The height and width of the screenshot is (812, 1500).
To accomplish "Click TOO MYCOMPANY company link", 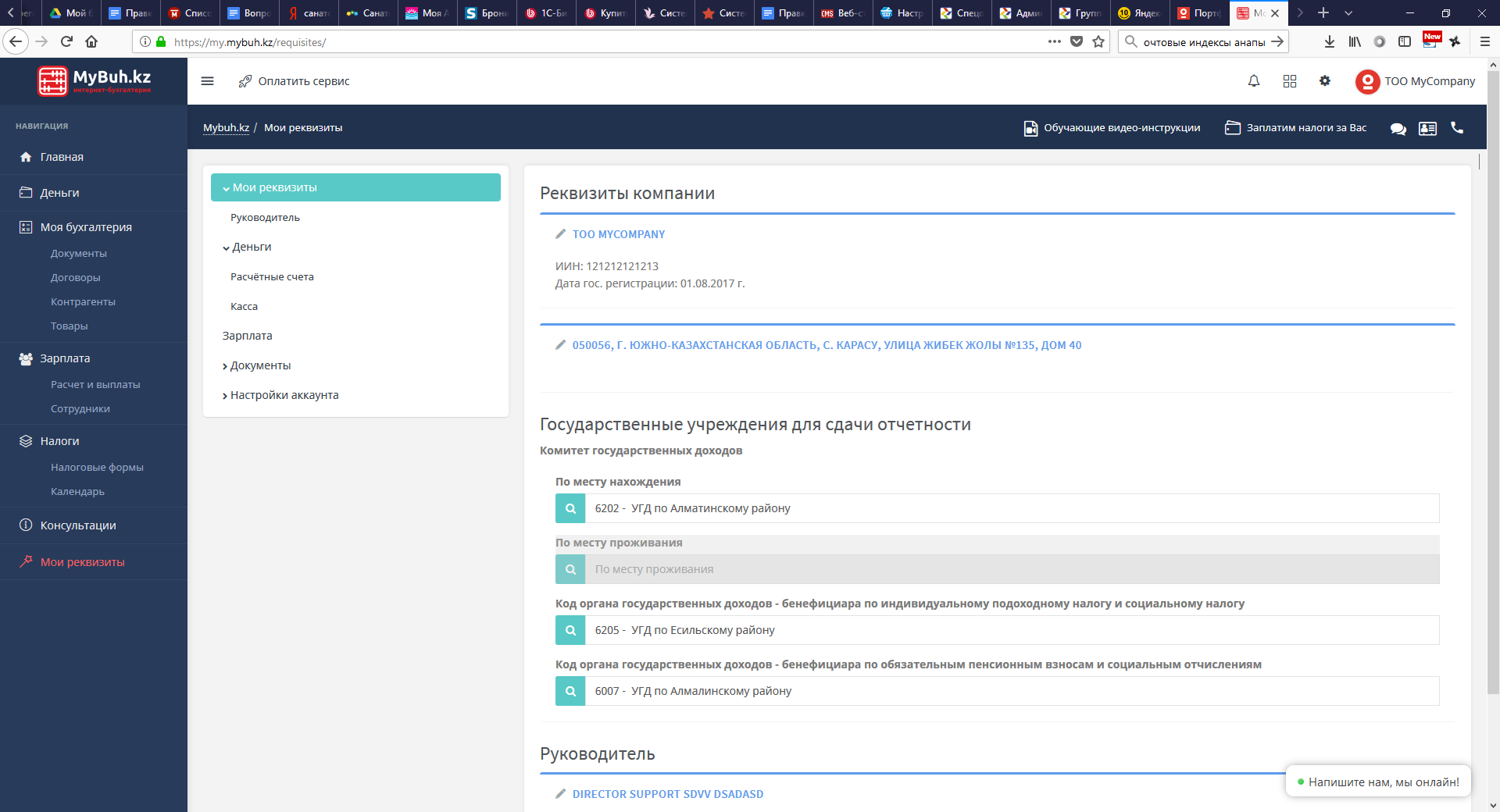I will coord(619,234).
